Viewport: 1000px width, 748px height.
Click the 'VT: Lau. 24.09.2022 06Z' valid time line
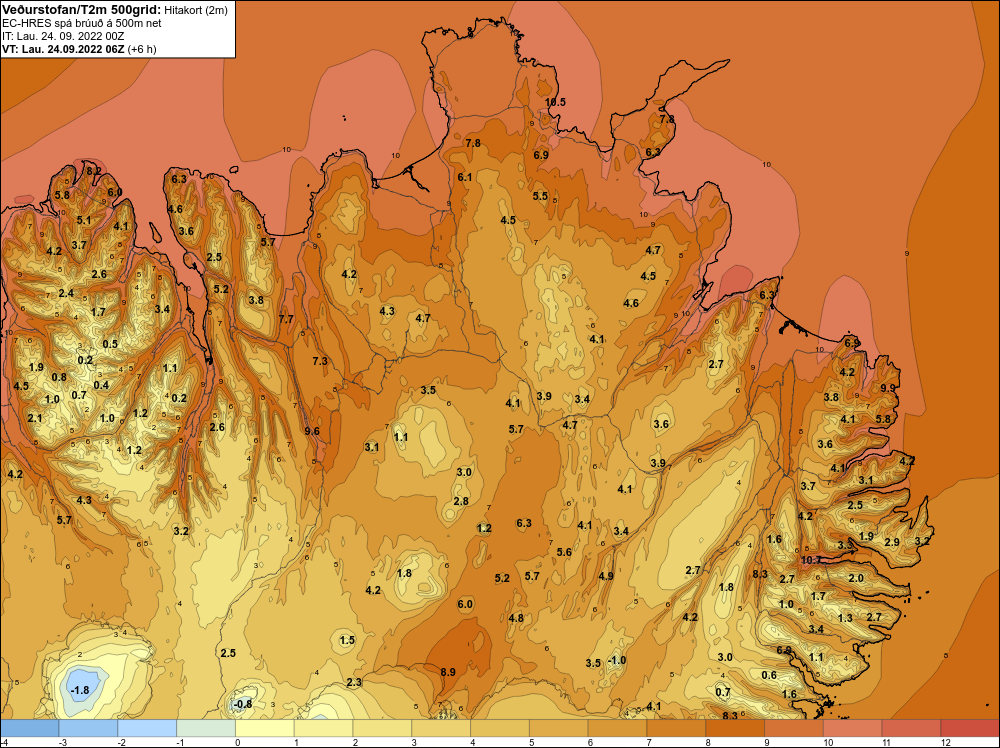point(63,49)
